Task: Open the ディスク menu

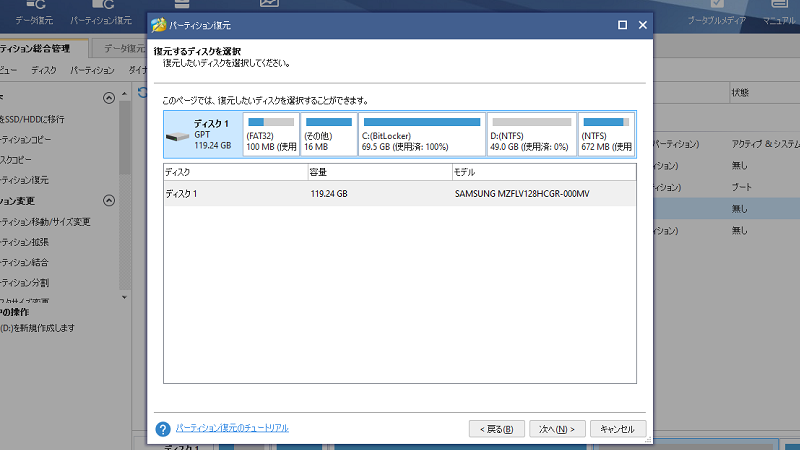Action: coord(44,70)
